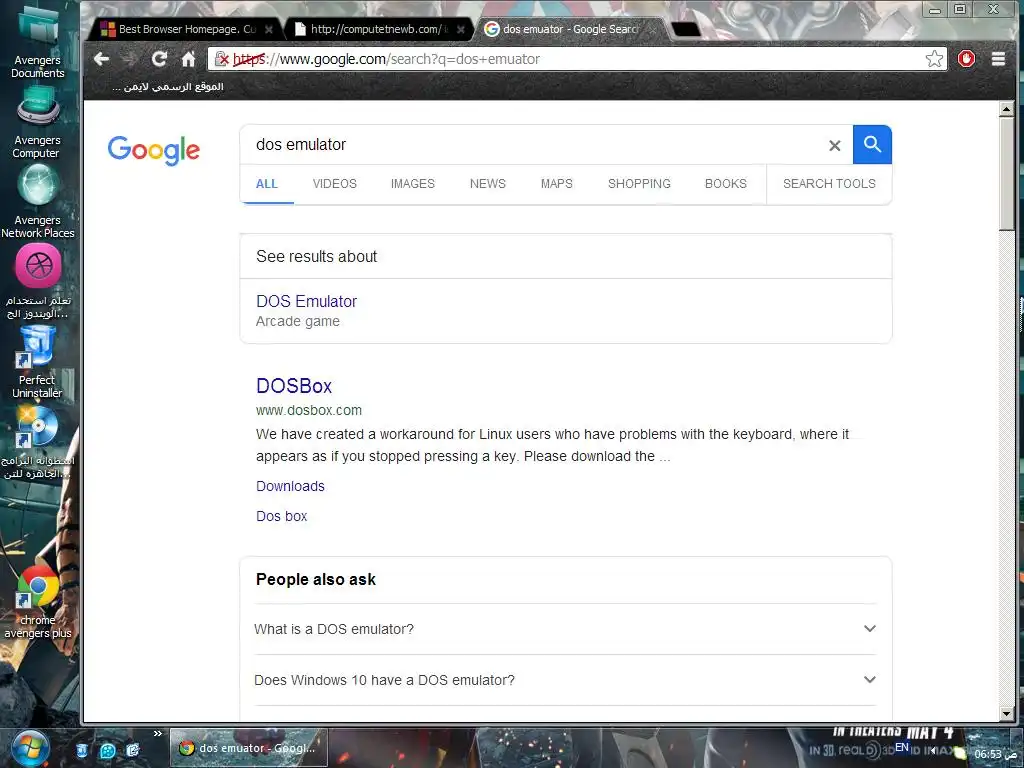This screenshot has height=768, width=1024.
Task: Click the scrollbar down arrow
Action: pyautogui.click(x=1006, y=714)
